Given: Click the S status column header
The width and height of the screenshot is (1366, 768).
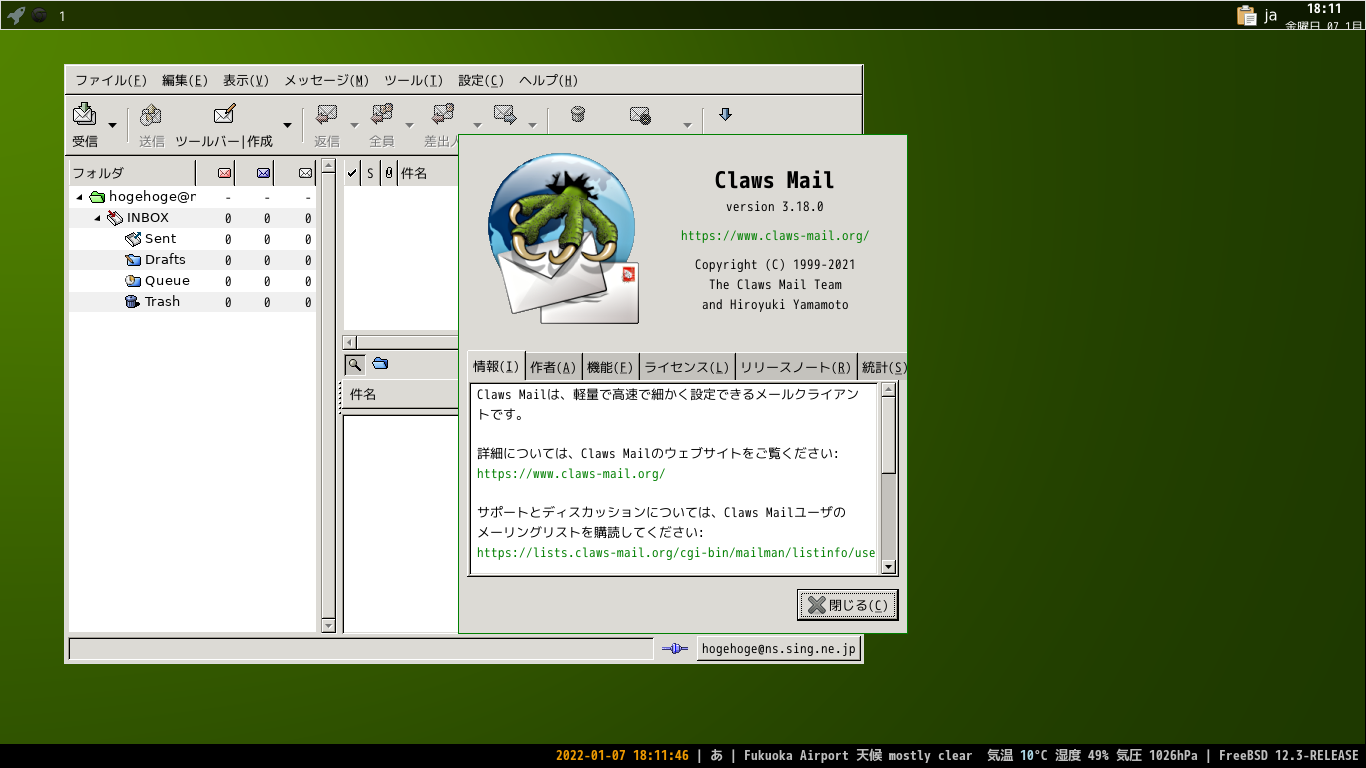Looking at the screenshot, I should click(370, 173).
